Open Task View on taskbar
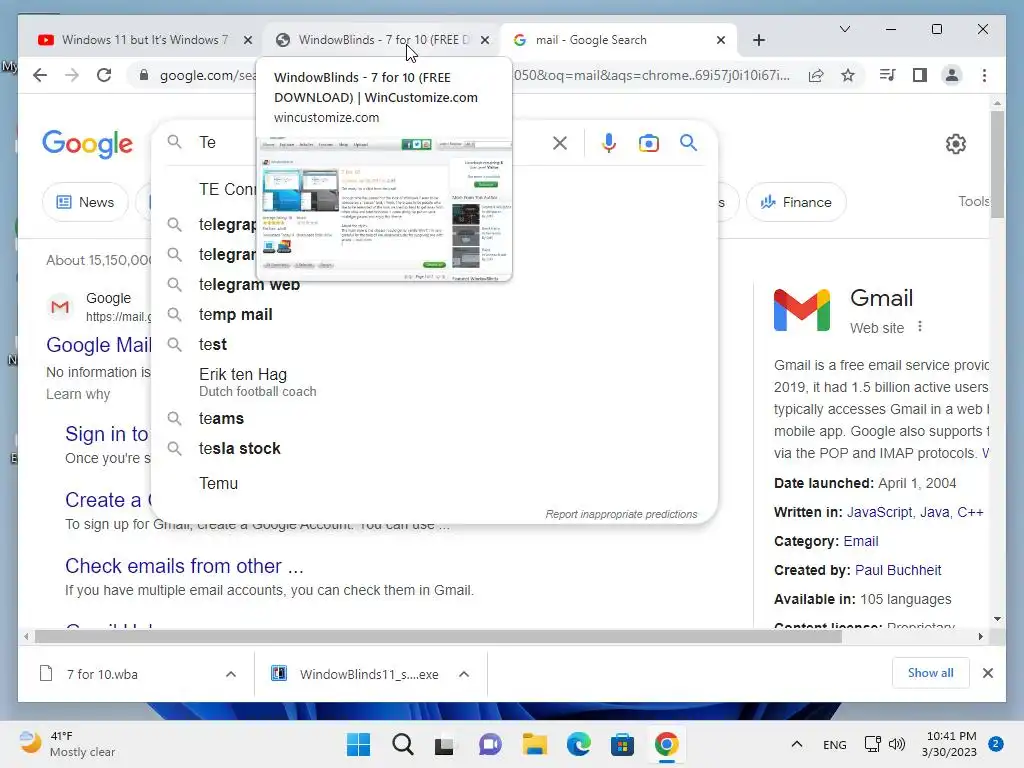This screenshot has width=1024, height=768. coord(445,745)
